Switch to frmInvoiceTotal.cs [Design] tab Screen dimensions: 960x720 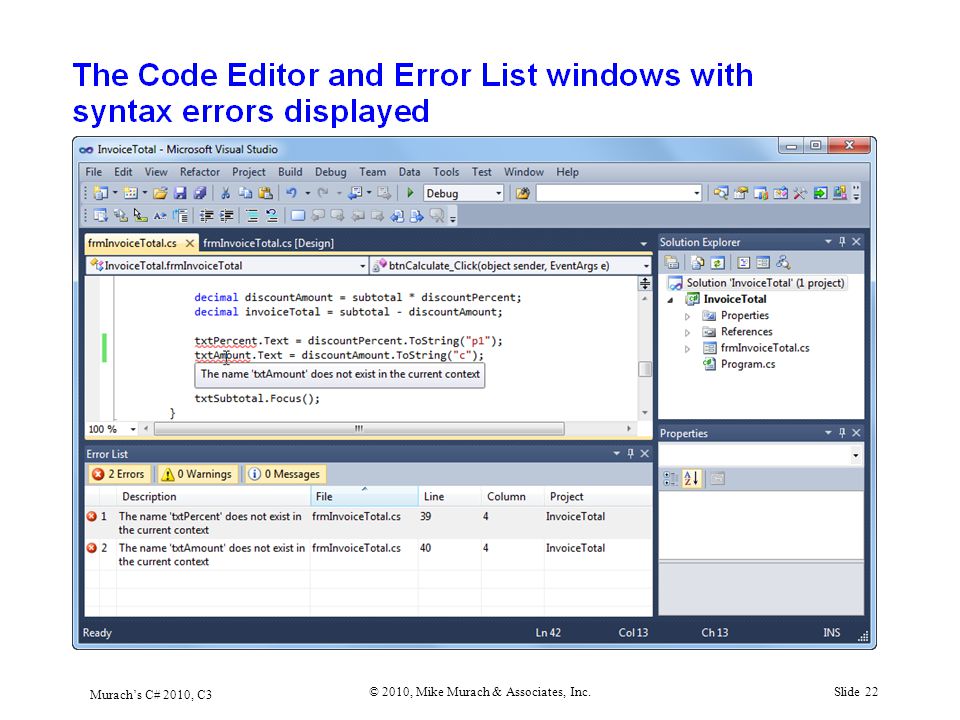(x=268, y=243)
